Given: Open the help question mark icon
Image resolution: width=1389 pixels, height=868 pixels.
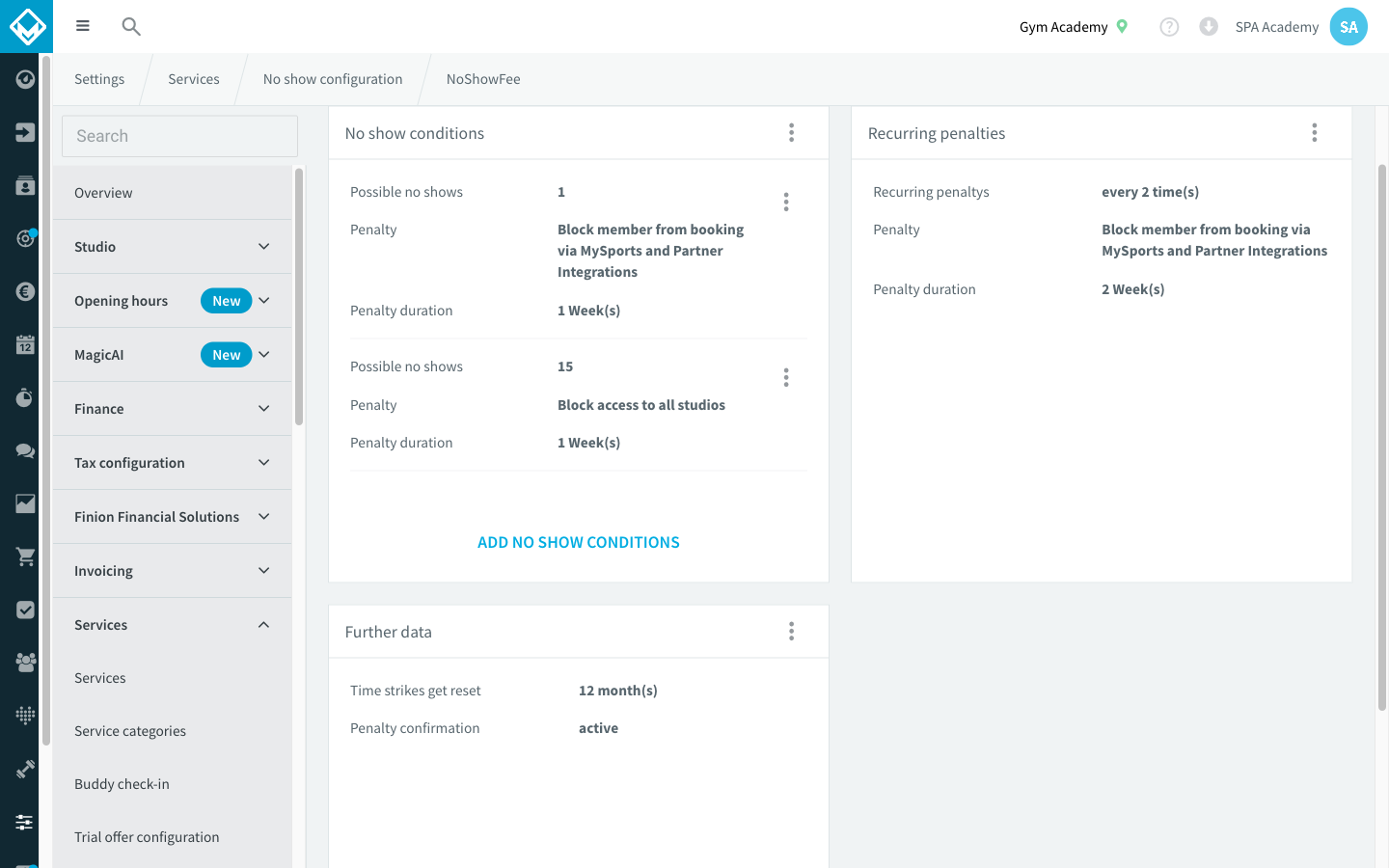Looking at the screenshot, I should tap(1169, 27).
